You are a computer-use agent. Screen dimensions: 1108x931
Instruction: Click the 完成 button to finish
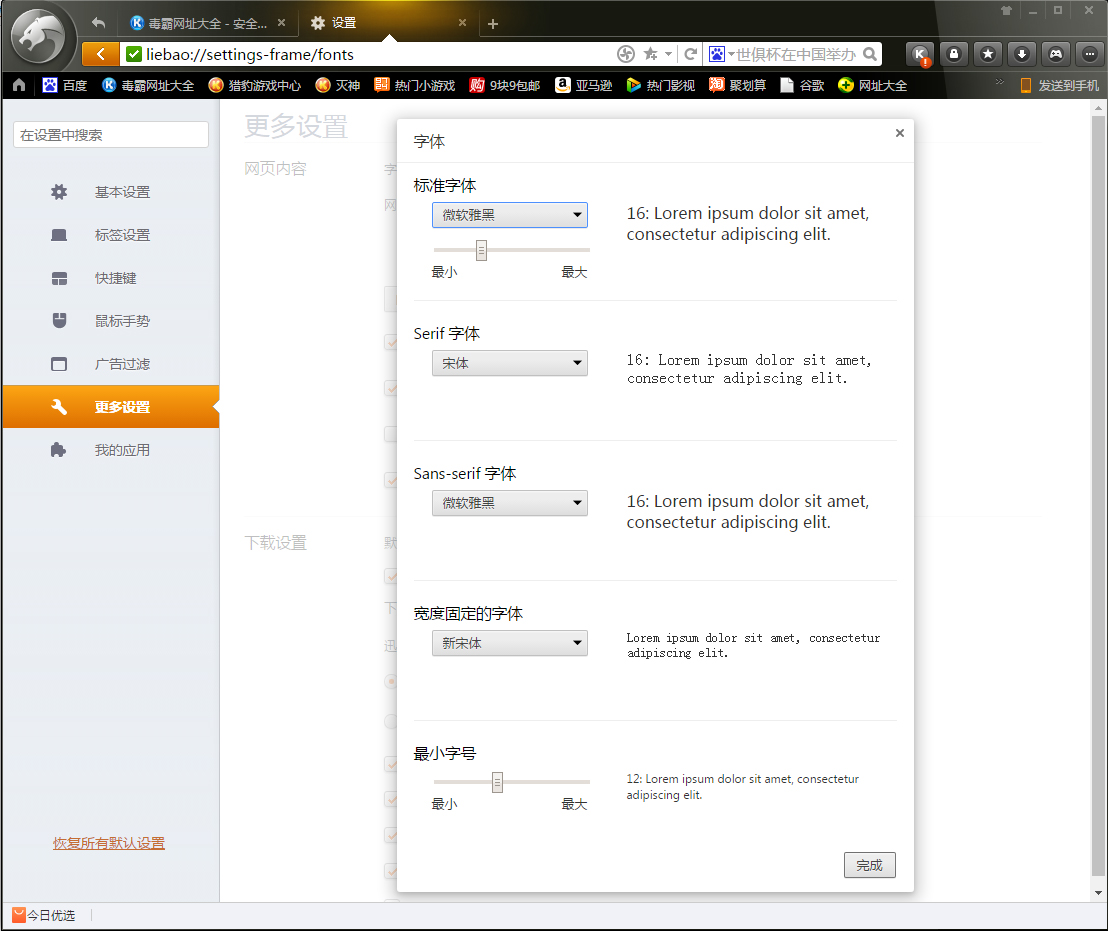point(869,865)
